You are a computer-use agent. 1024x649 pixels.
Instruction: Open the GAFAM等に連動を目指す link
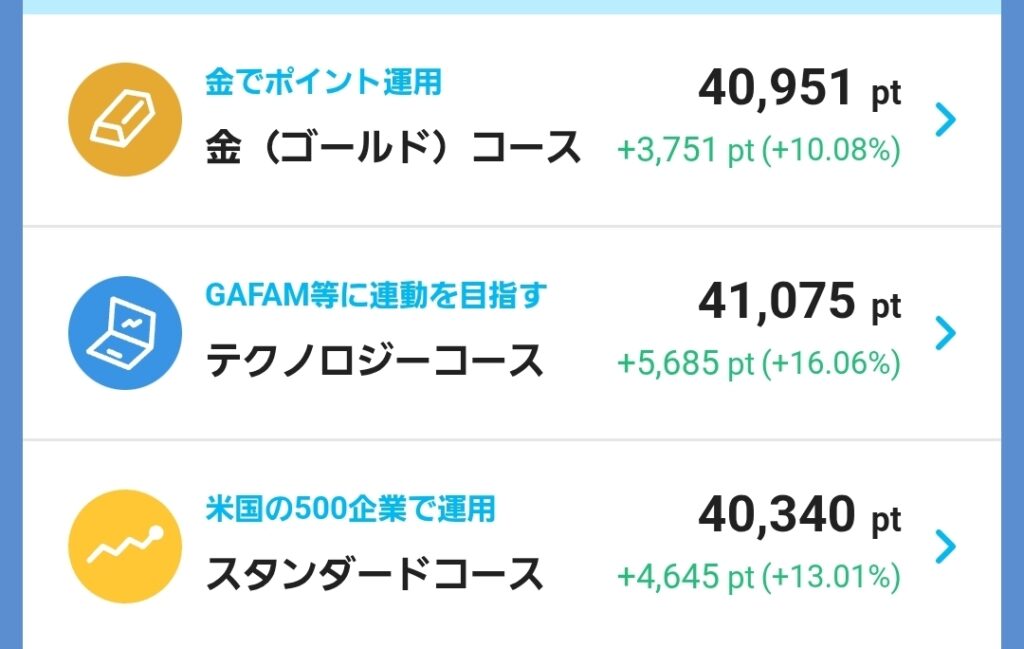[377, 295]
